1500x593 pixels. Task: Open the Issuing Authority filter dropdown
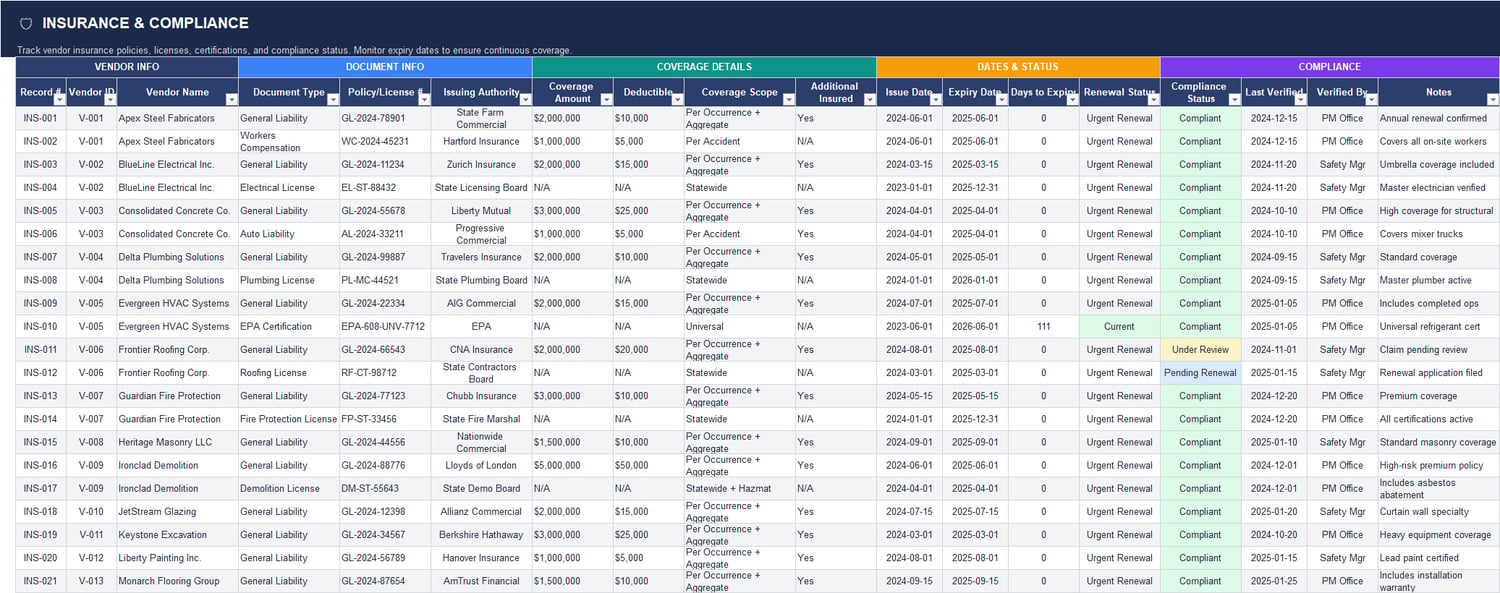(526, 99)
